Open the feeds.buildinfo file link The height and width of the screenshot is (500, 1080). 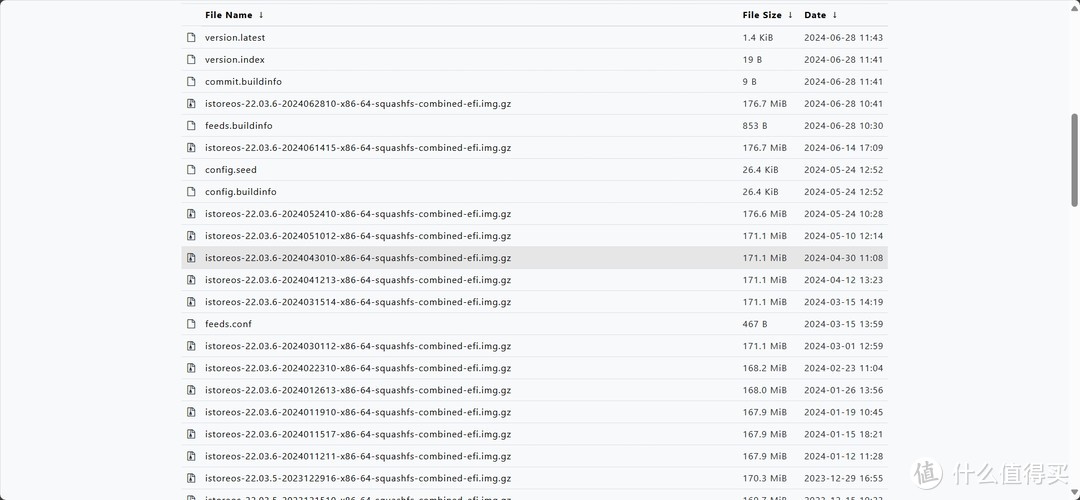pyautogui.click(x=238, y=126)
